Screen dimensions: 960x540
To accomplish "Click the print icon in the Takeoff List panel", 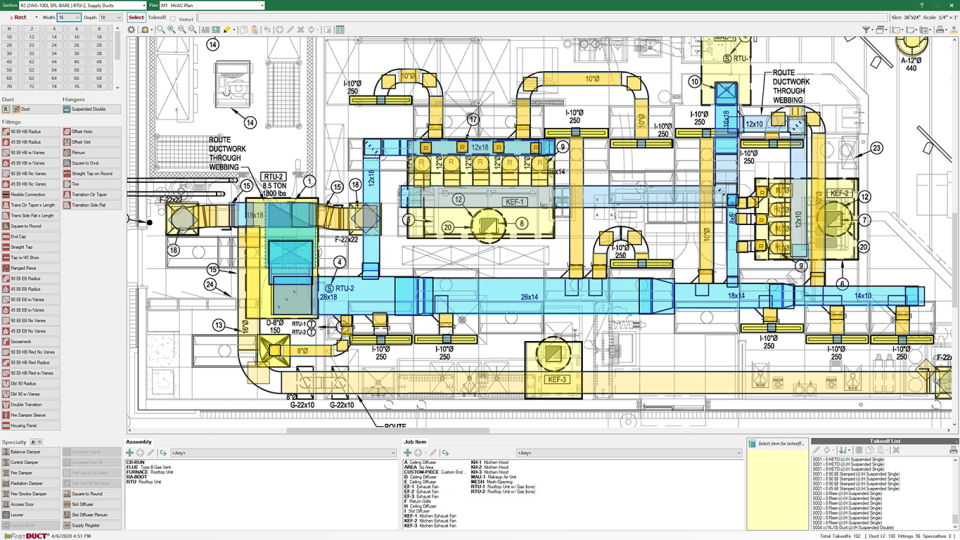I will pos(953,450).
